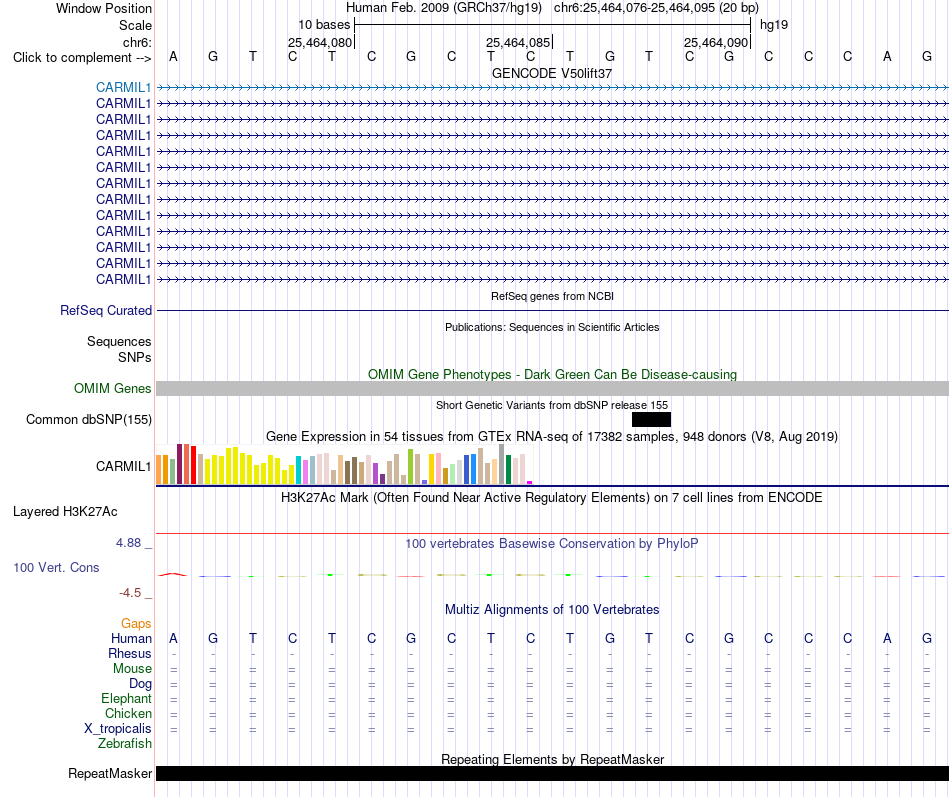Click the Layered H3K27Ac label
Screen dimensions: 950x797
(65, 512)
